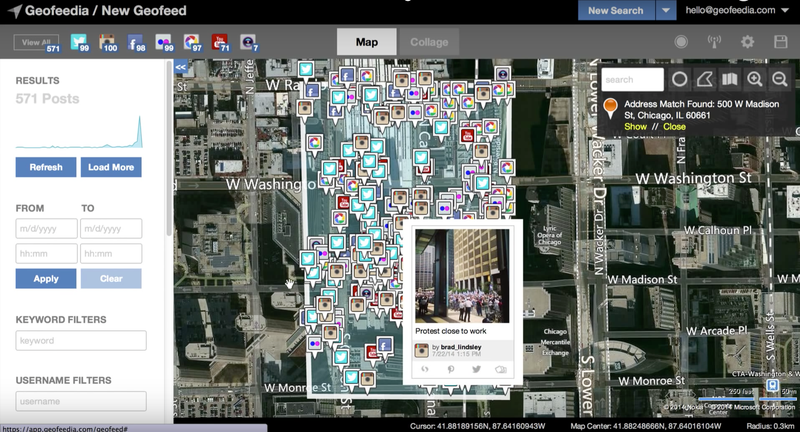
Task: Click the FROM date field
Action: [46, 228]
